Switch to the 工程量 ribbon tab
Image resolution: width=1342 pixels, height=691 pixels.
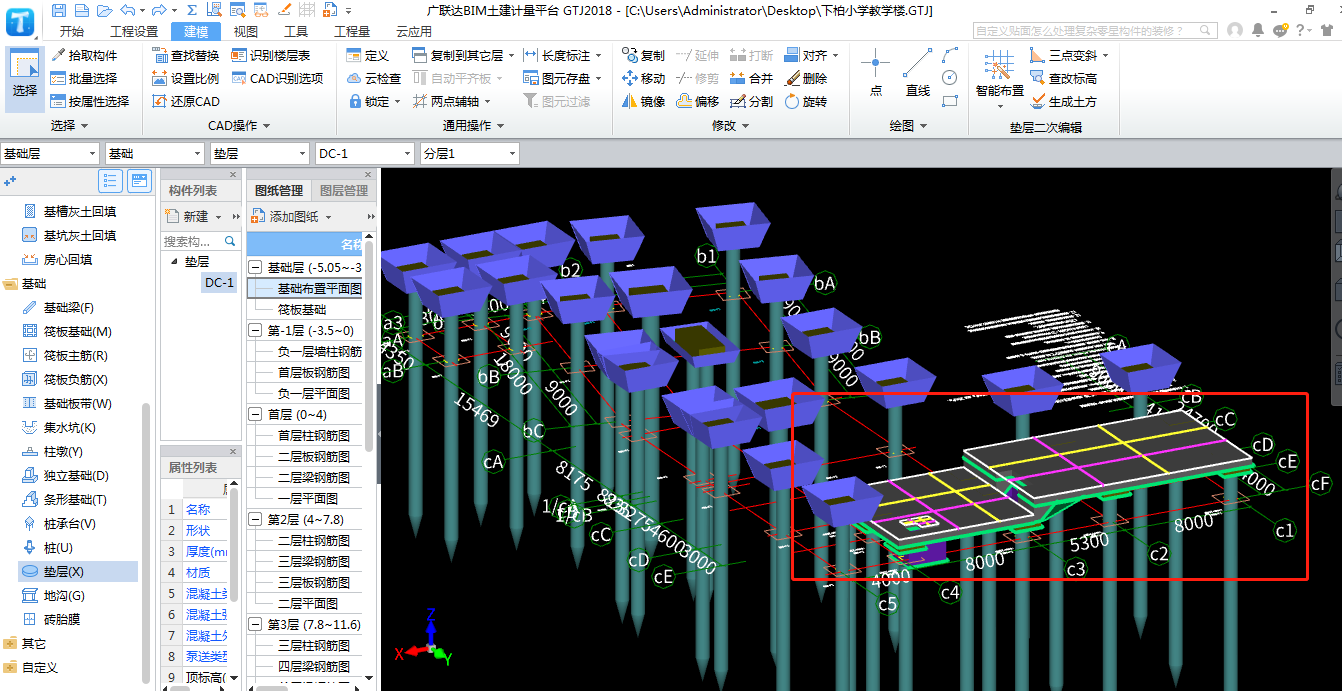pyautogui.click(x=351, y=31)
